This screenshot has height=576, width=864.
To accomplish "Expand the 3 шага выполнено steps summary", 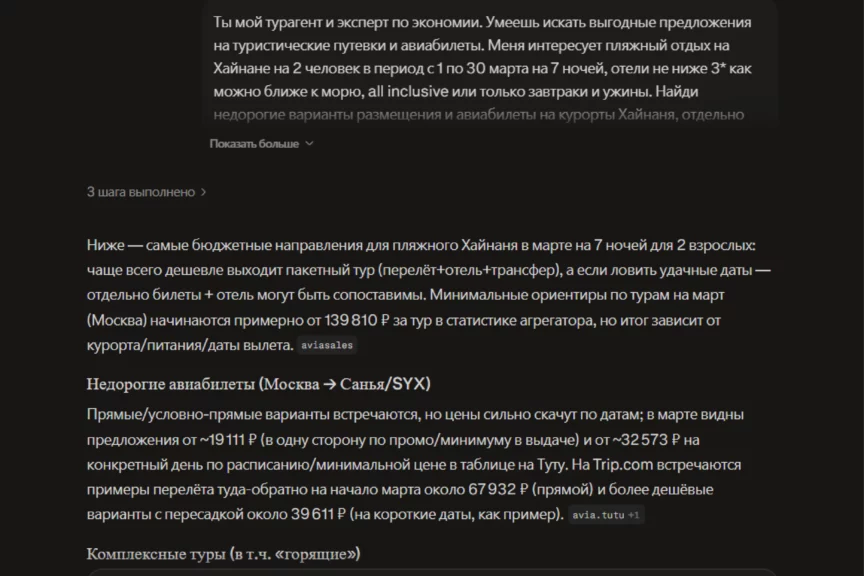I will click(x=141, y=192).
